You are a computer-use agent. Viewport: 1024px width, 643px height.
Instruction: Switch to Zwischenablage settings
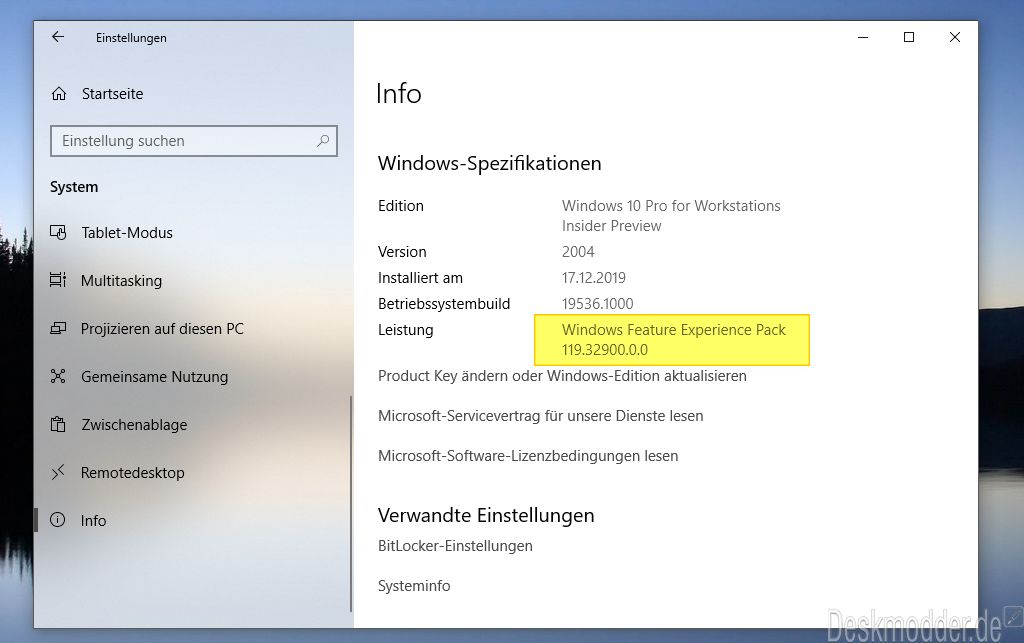[134, 425]
